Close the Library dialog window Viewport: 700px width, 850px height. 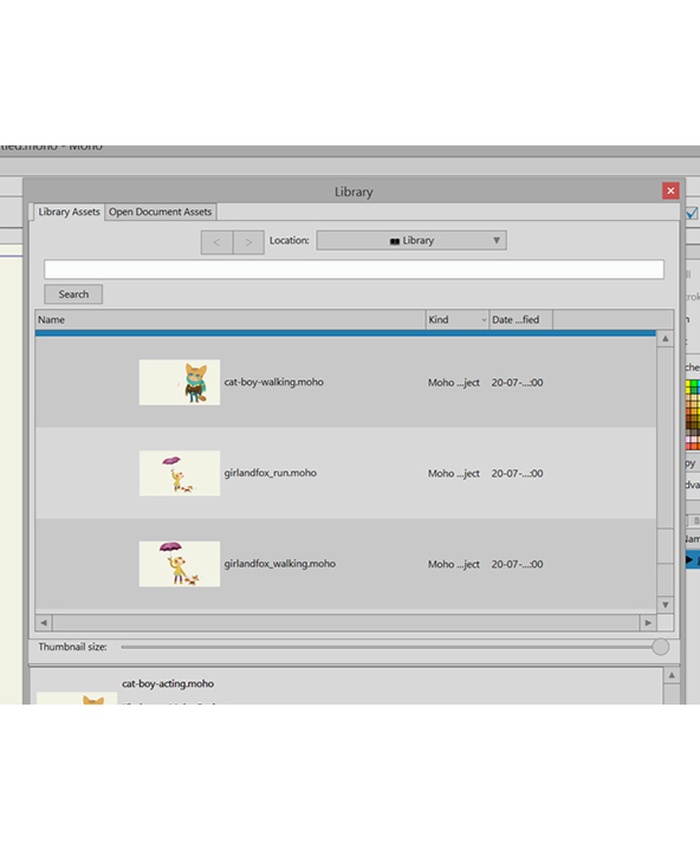[670, 191]
